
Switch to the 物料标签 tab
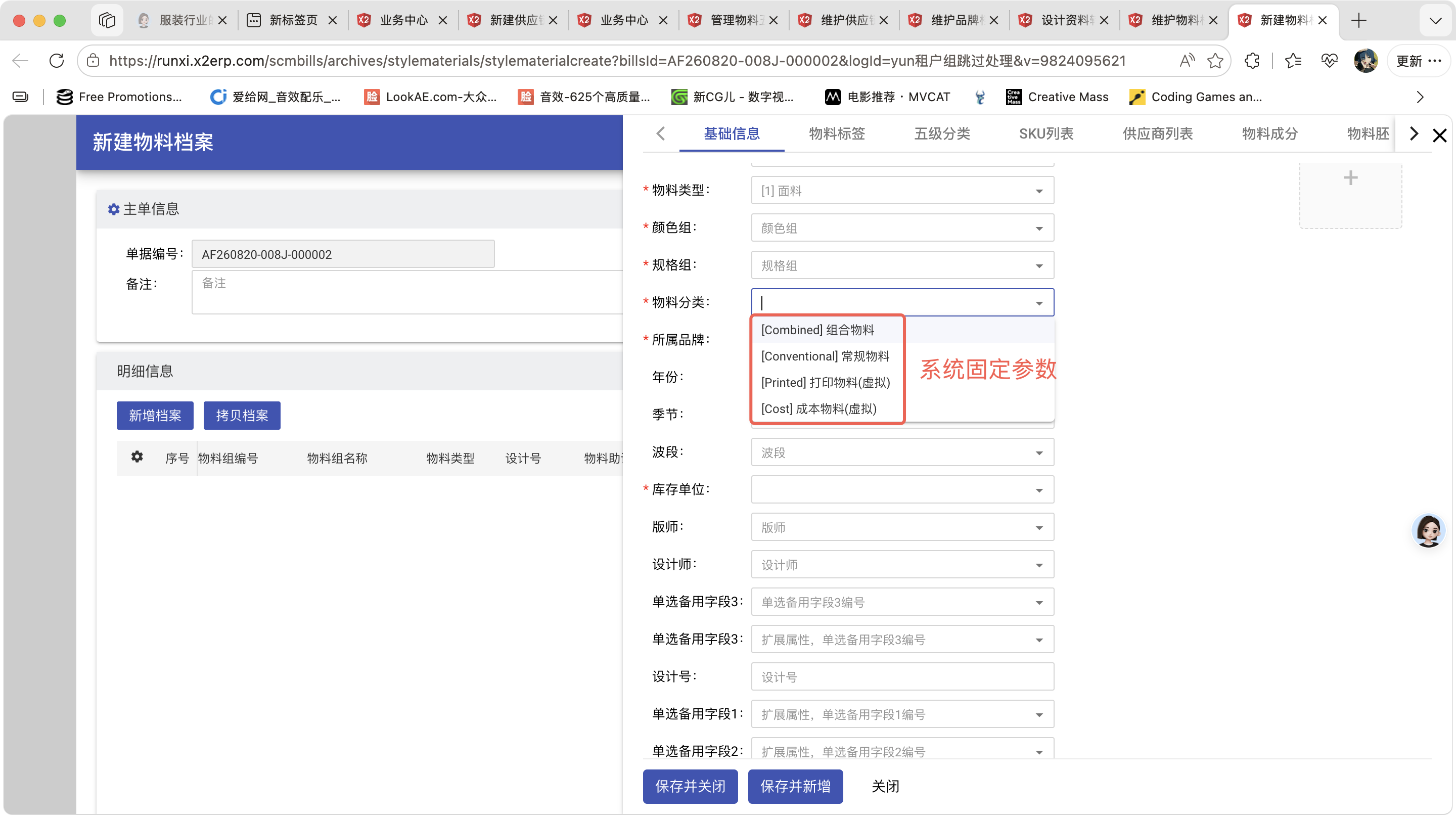coord(837,134)
